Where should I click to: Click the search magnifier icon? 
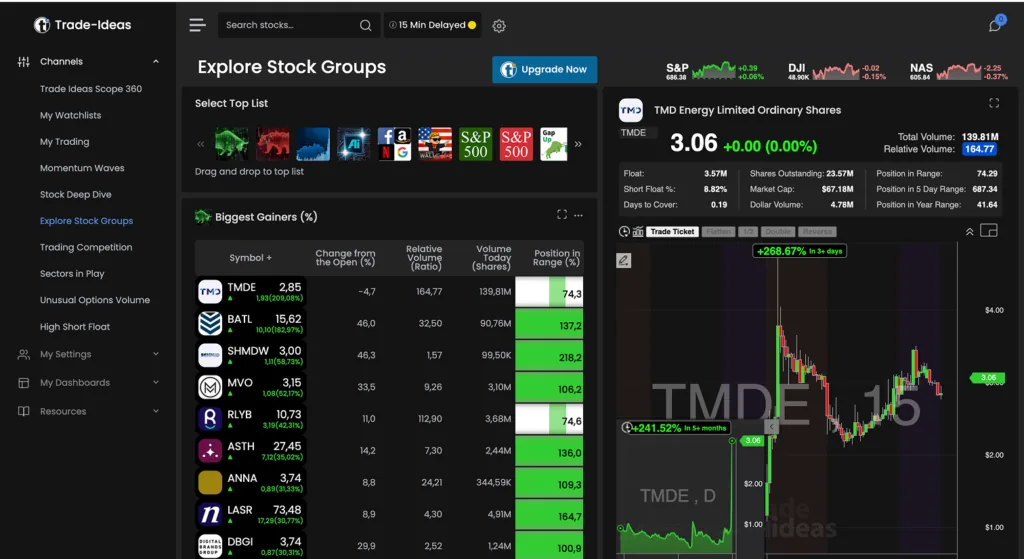point(366,25)
